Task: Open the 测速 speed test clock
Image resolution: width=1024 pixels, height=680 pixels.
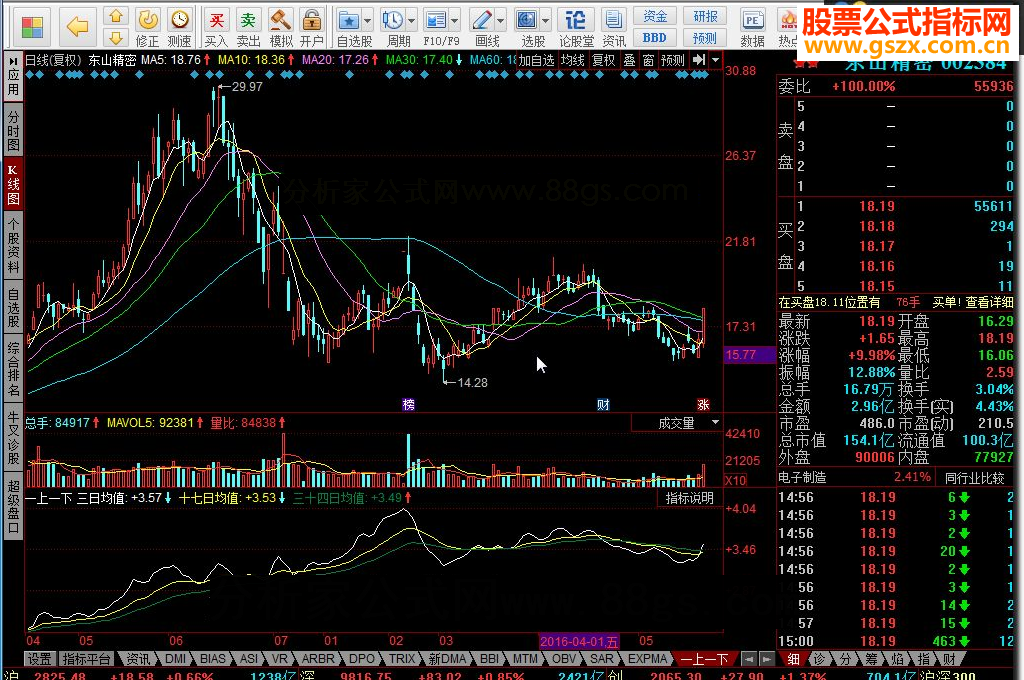Action: click(180, 27)
